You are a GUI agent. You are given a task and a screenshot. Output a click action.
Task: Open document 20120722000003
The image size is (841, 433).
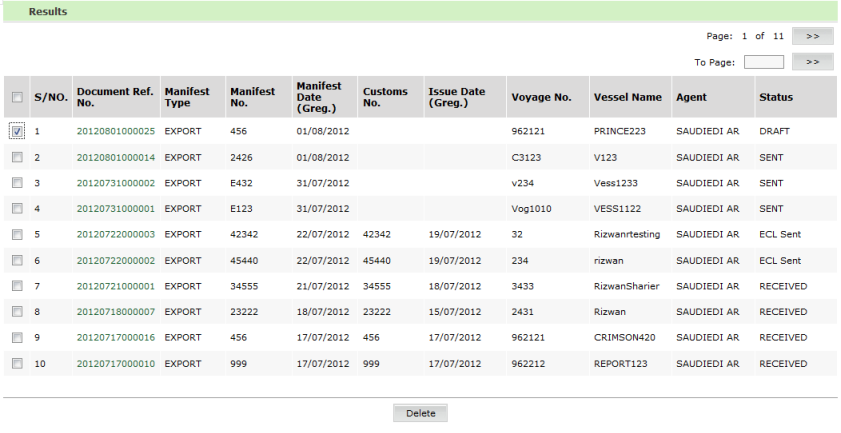point(115,235)
